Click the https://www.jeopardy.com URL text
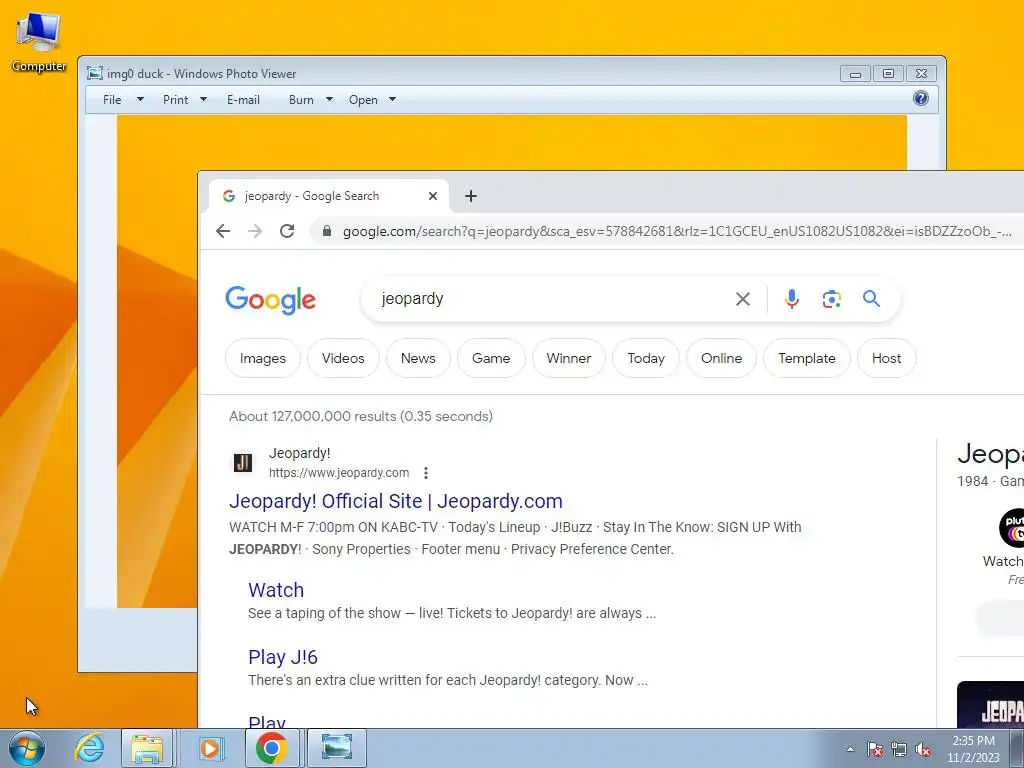Image resolution: width=1024 pixels, height=768 pixels. (339, 473)
